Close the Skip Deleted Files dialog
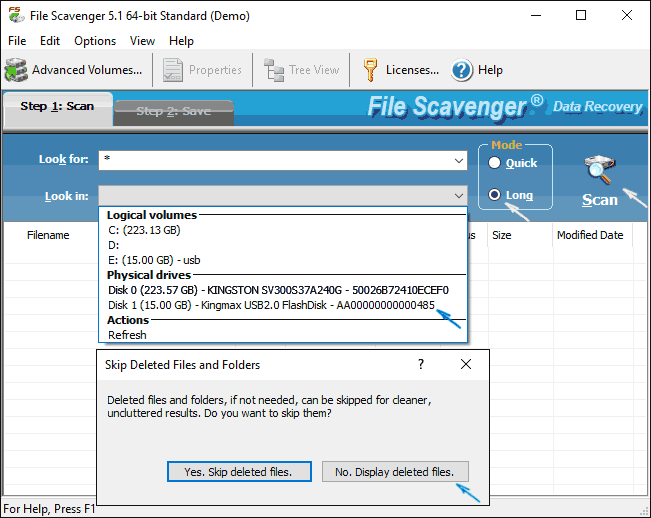Image resolution: width=651 pixels, height=518 pixels. point(466,364)
